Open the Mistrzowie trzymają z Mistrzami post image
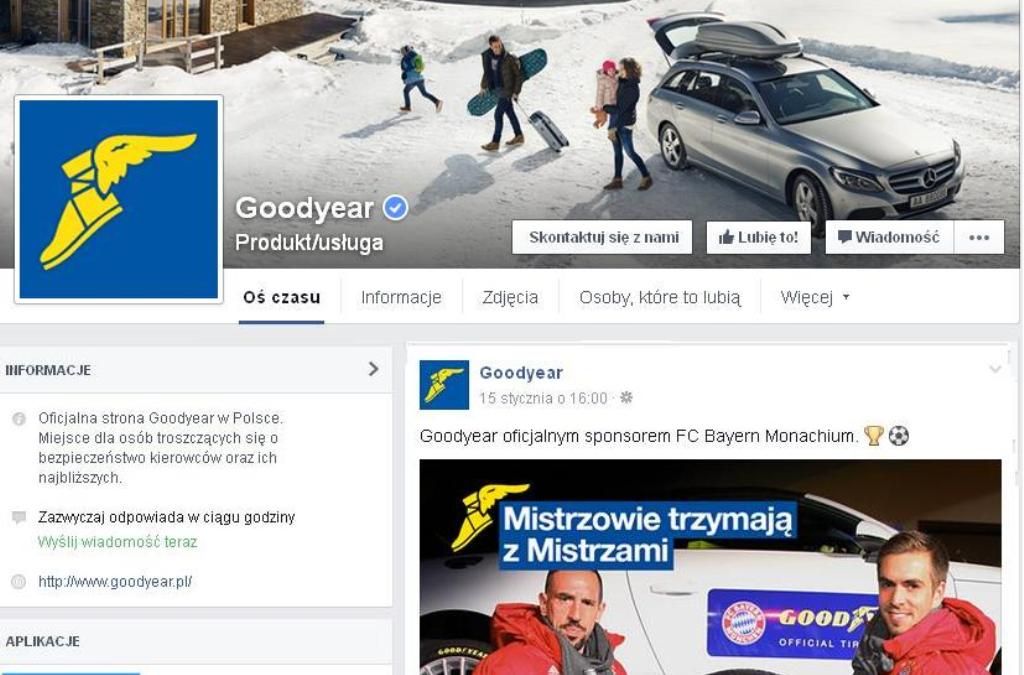This screenshot has width=1024, height=675. click(710, 567)
